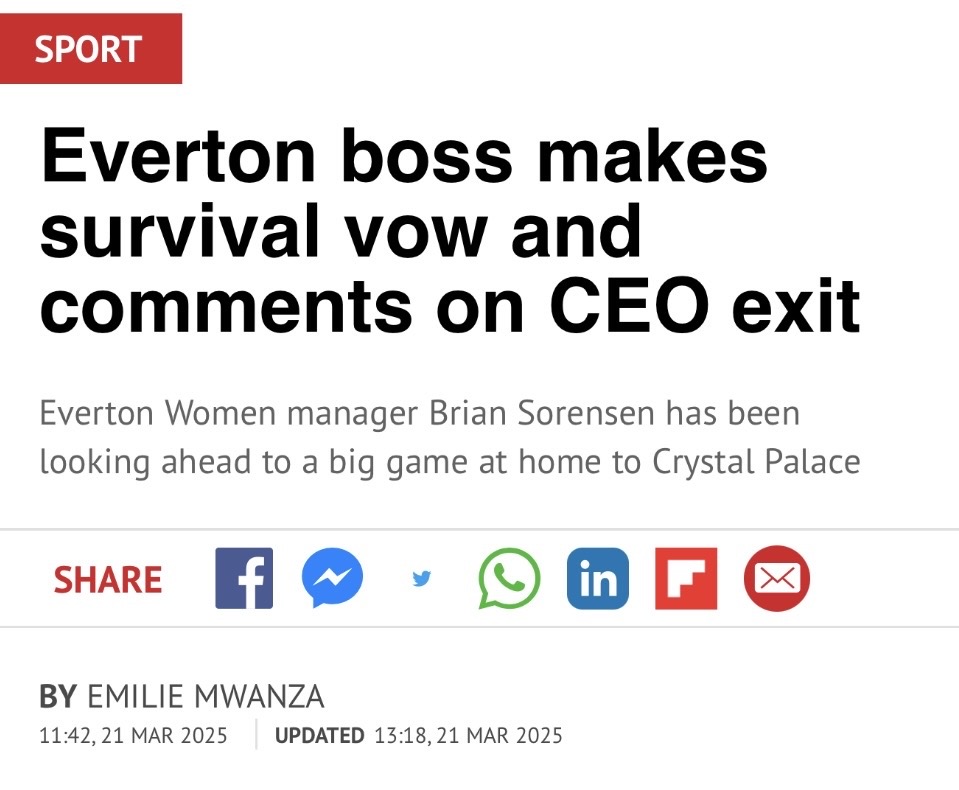959x790 pixels.
Task: Click "Everton Women" in the subheading
Action: [x=146, y=413]
